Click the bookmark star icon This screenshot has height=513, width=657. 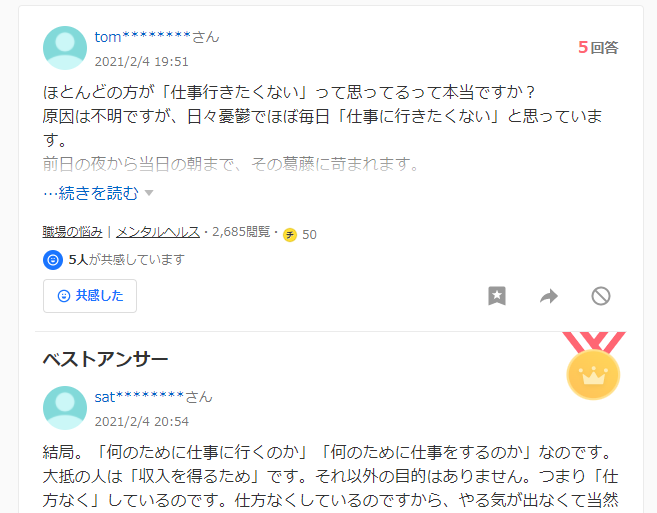[497, 296]
